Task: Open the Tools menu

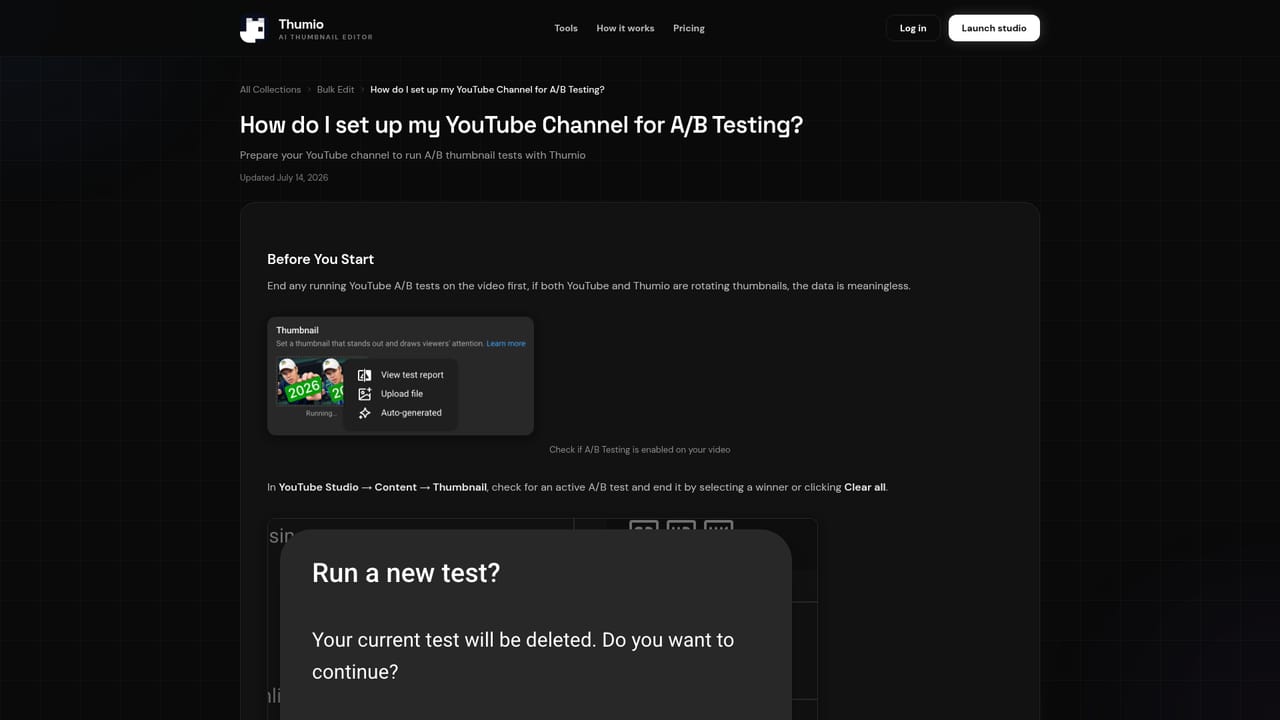Action: [566, 28]
